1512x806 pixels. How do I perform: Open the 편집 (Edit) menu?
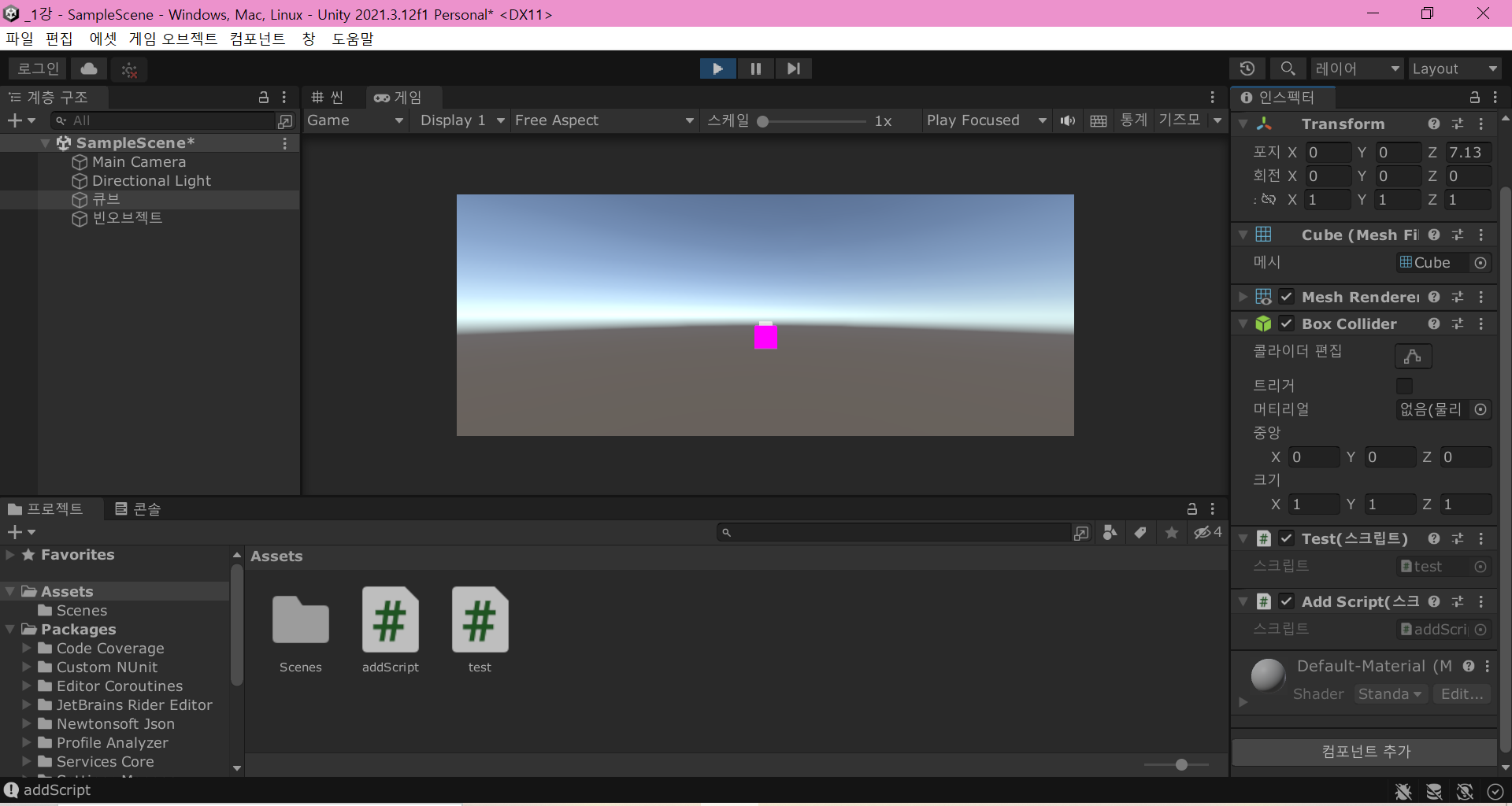pos(59,39)
